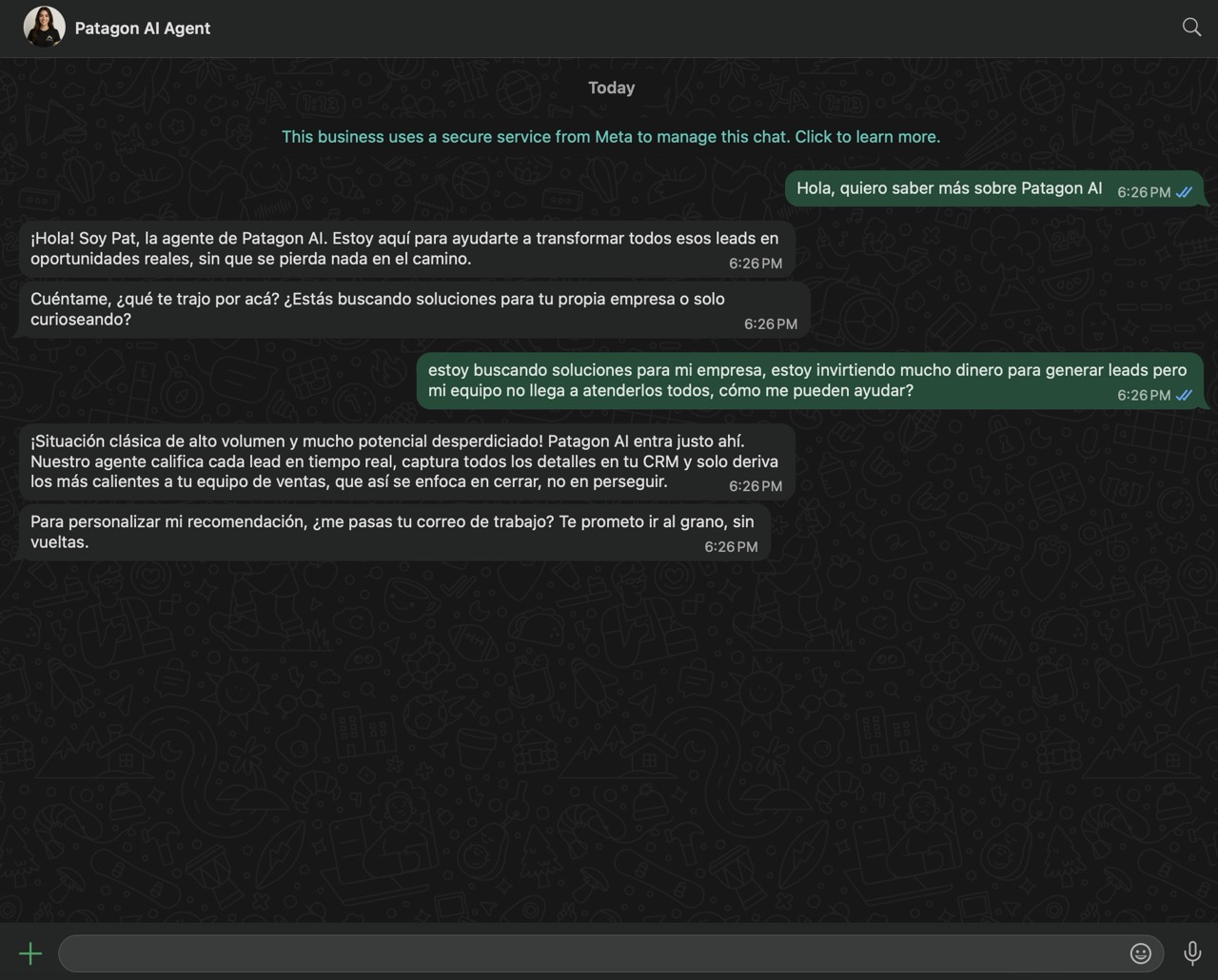Click the 6:26 PM timestamp on 'Cuéntame' message
Viewport: 1218px width, 980px height.
pos(771,324)
